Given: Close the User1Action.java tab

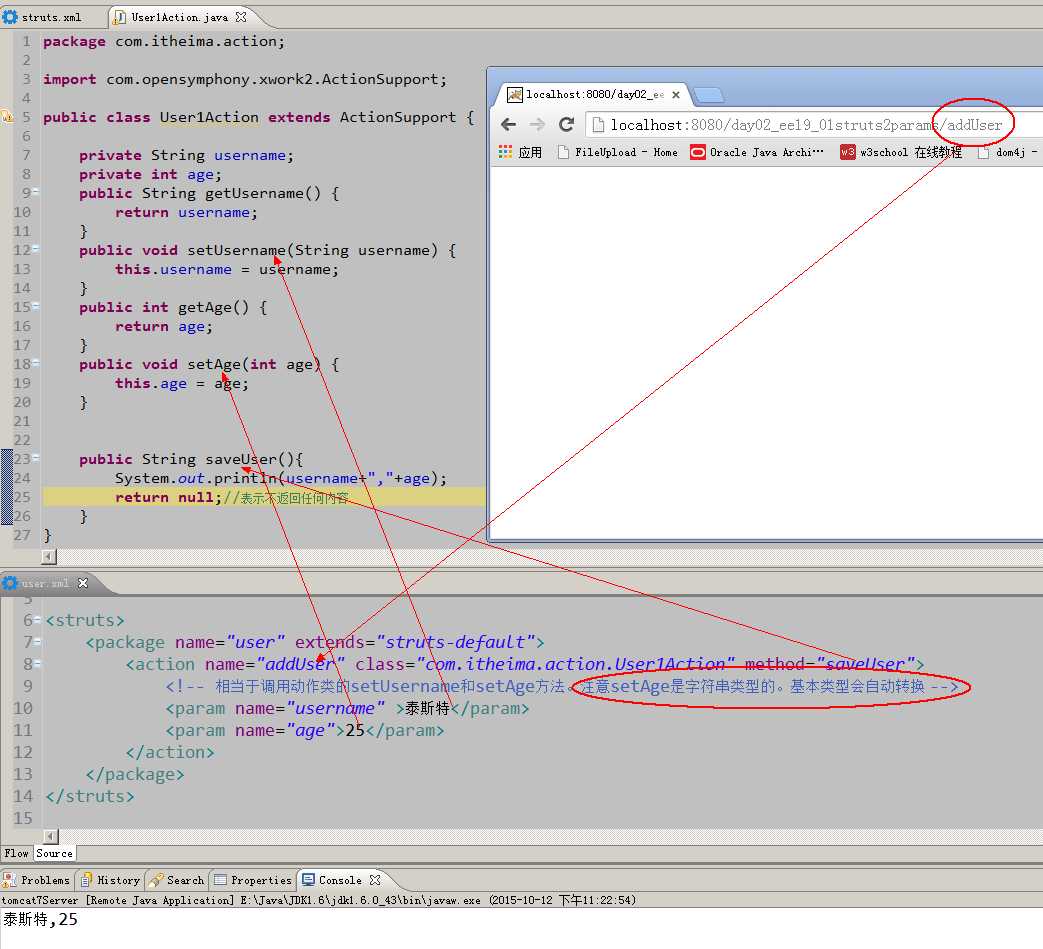Looking at the screenshot, I should [x=241, y=17].
